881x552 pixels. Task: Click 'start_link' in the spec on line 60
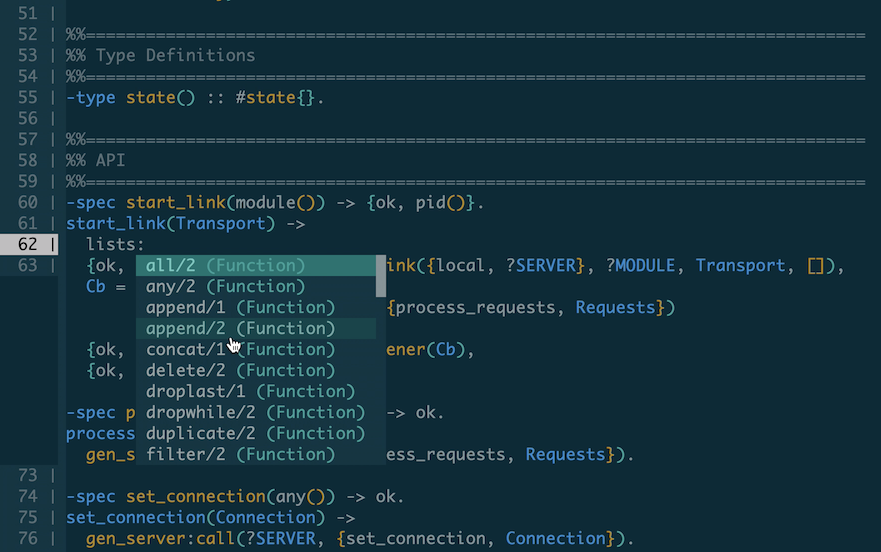175,202
